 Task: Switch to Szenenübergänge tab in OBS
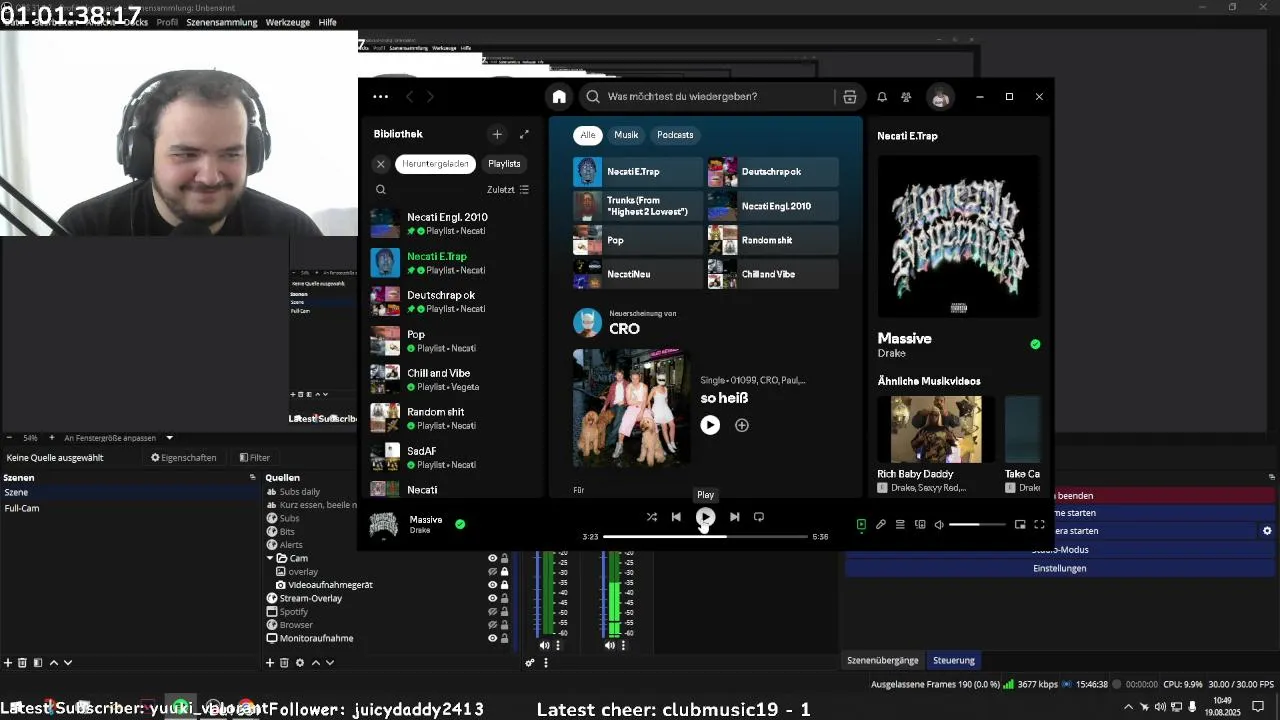point(883,660)
